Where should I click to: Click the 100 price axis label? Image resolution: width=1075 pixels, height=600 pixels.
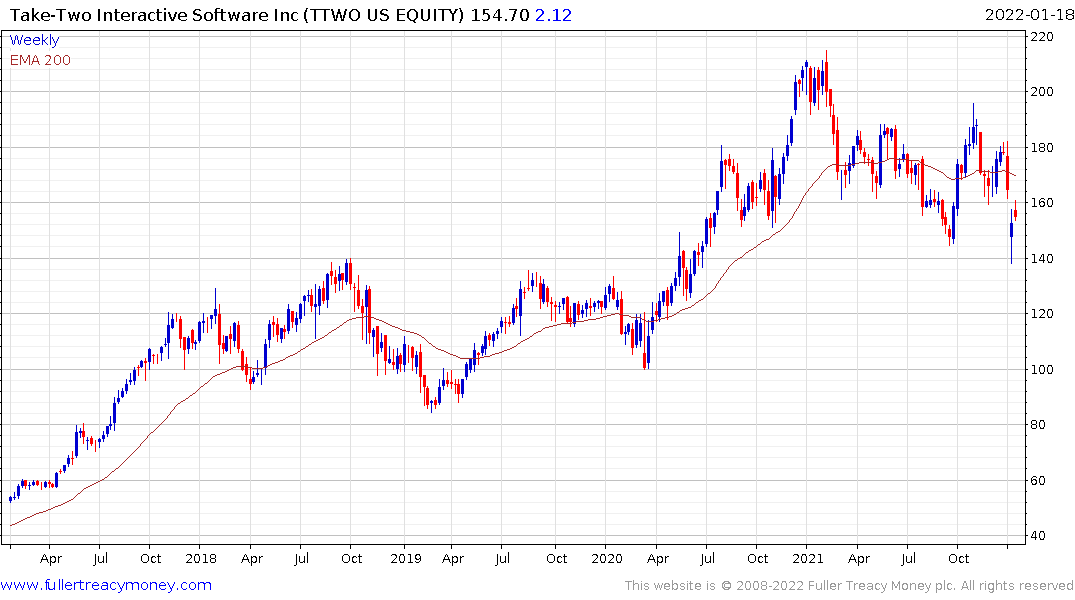click(1042, 370)
